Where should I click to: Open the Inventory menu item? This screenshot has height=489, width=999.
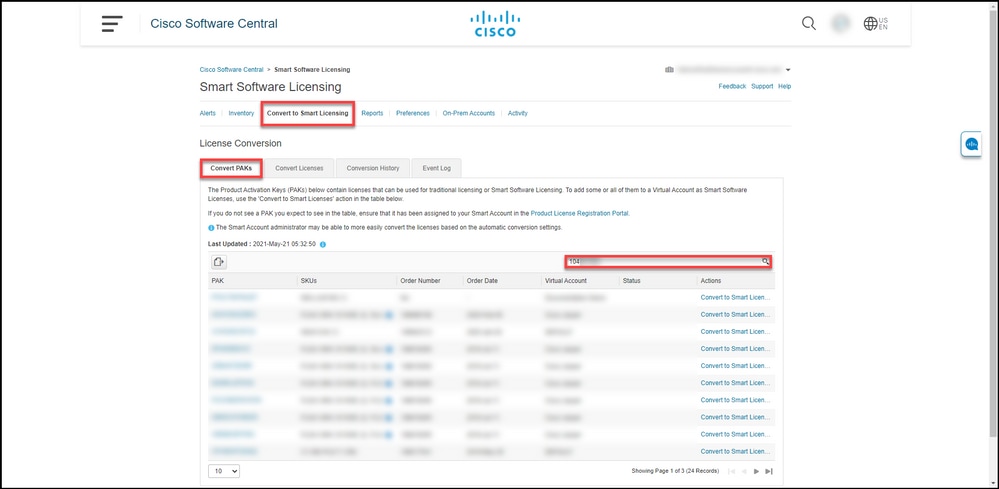(x=241, y=113)
